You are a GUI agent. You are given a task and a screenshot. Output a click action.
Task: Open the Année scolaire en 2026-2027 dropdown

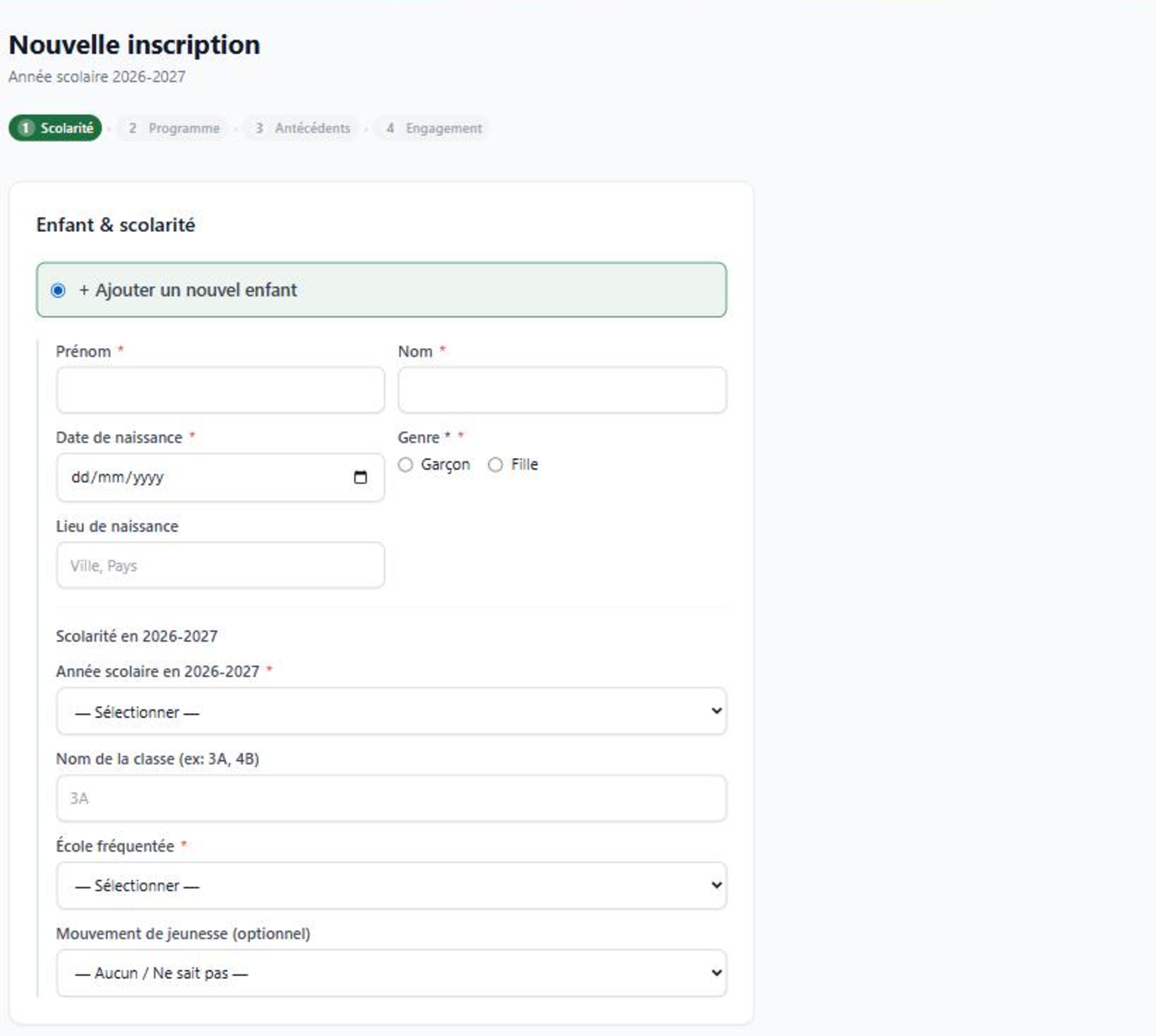(x=391, y=711)
